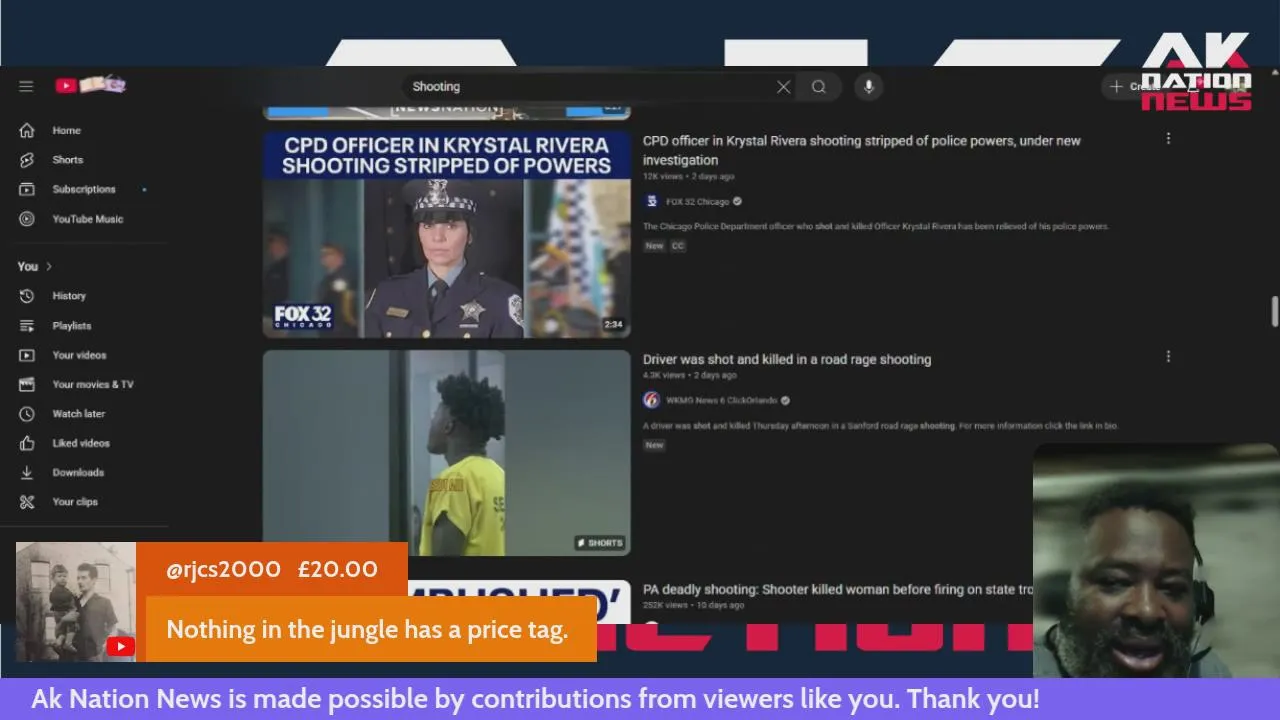The image size is (1280, 720).
Task: Click the Ak Nation News logo
Action: [1196, 71]
